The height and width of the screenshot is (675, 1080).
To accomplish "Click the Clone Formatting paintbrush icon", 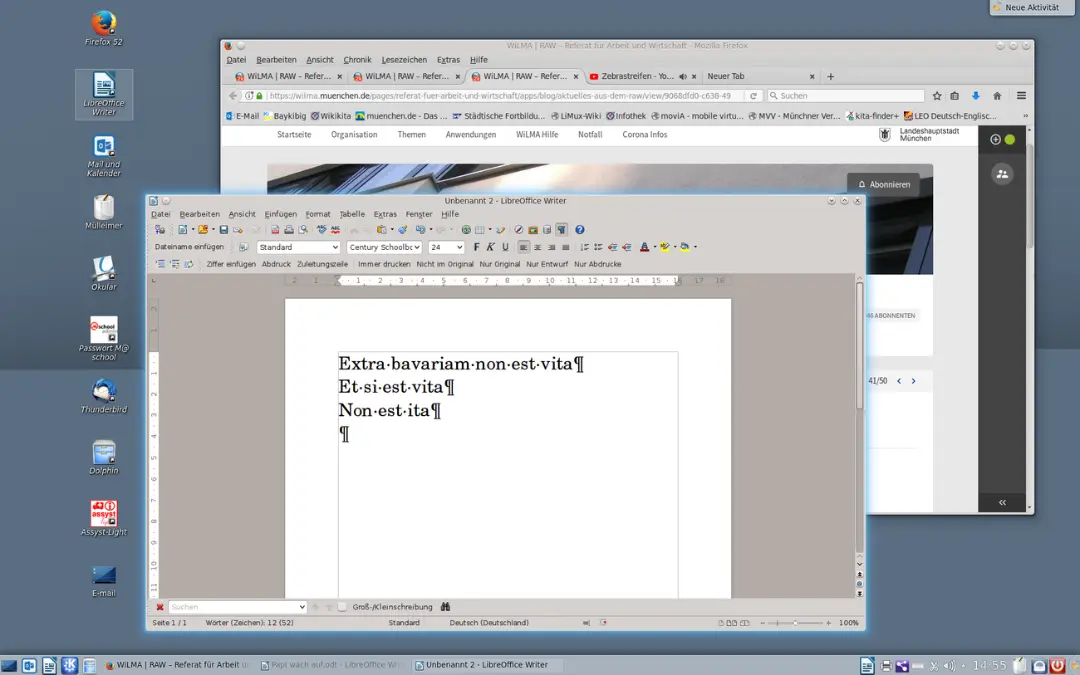I will (402, 229).
